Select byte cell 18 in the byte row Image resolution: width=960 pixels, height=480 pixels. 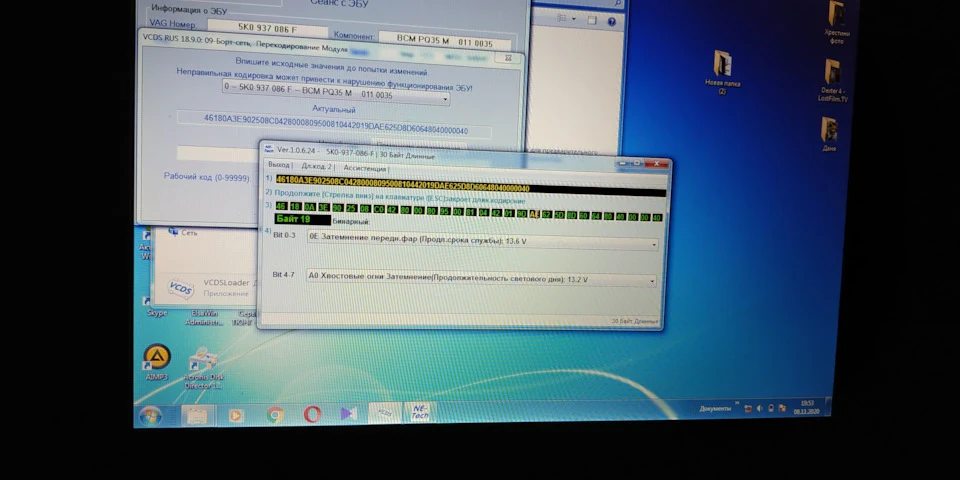click(296, 207)
